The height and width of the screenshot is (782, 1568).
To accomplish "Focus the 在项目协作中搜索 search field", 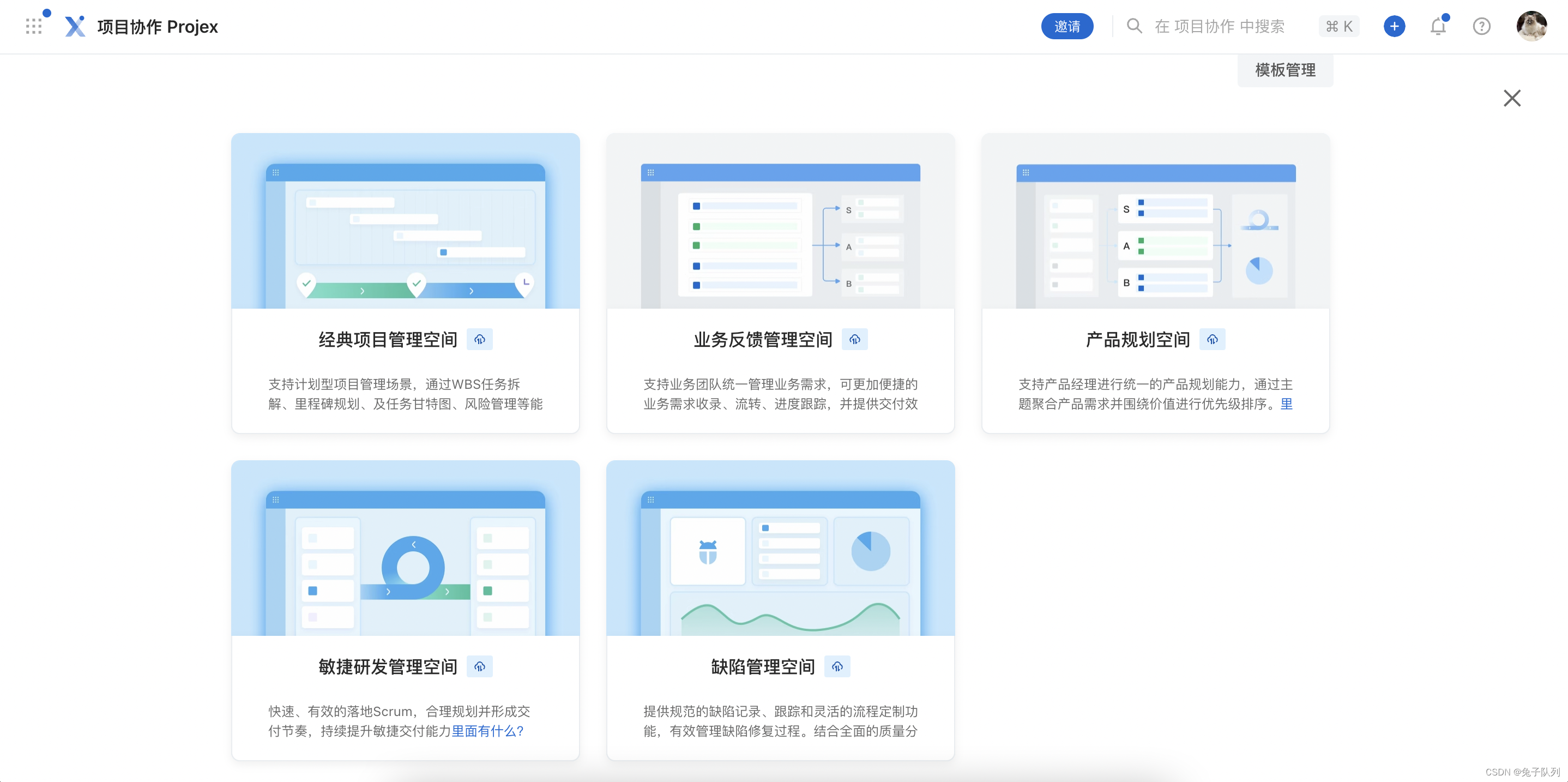I will (1219, 26).
